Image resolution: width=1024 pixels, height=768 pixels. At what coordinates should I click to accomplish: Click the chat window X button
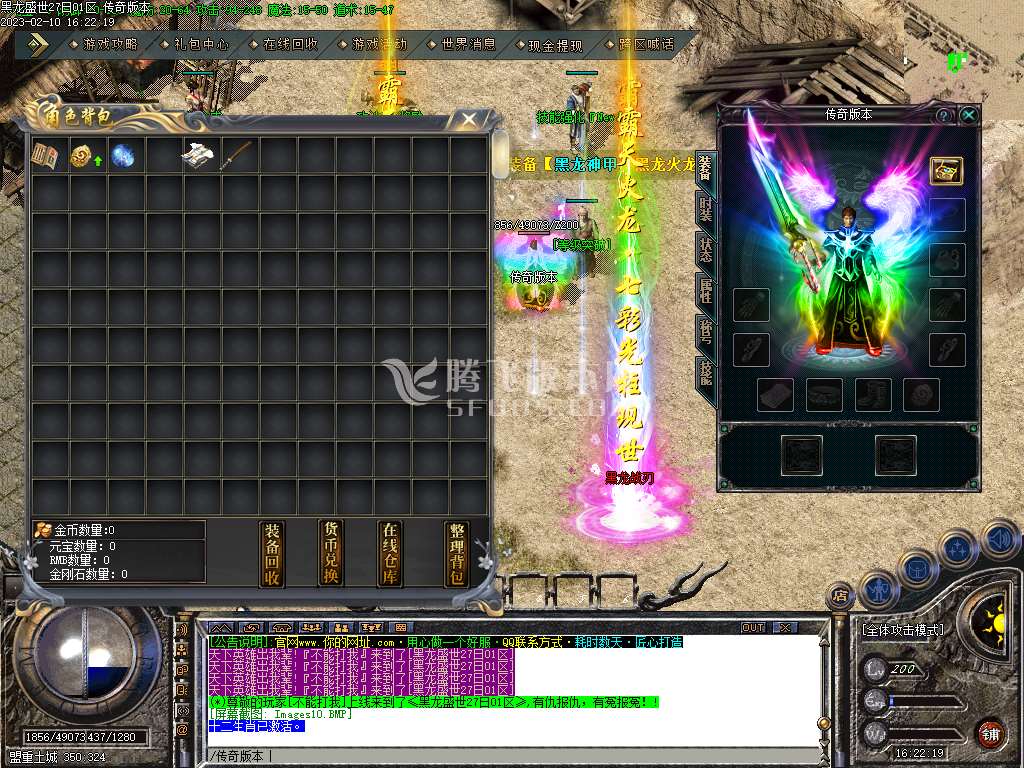click(784, 628)
